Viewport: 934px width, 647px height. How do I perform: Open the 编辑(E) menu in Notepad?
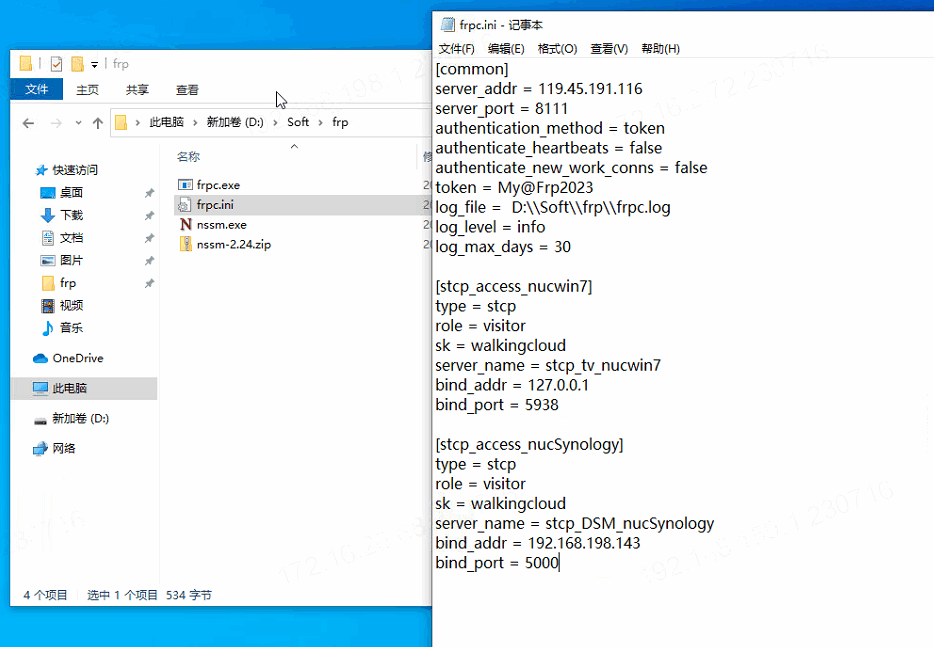(506, 49)
